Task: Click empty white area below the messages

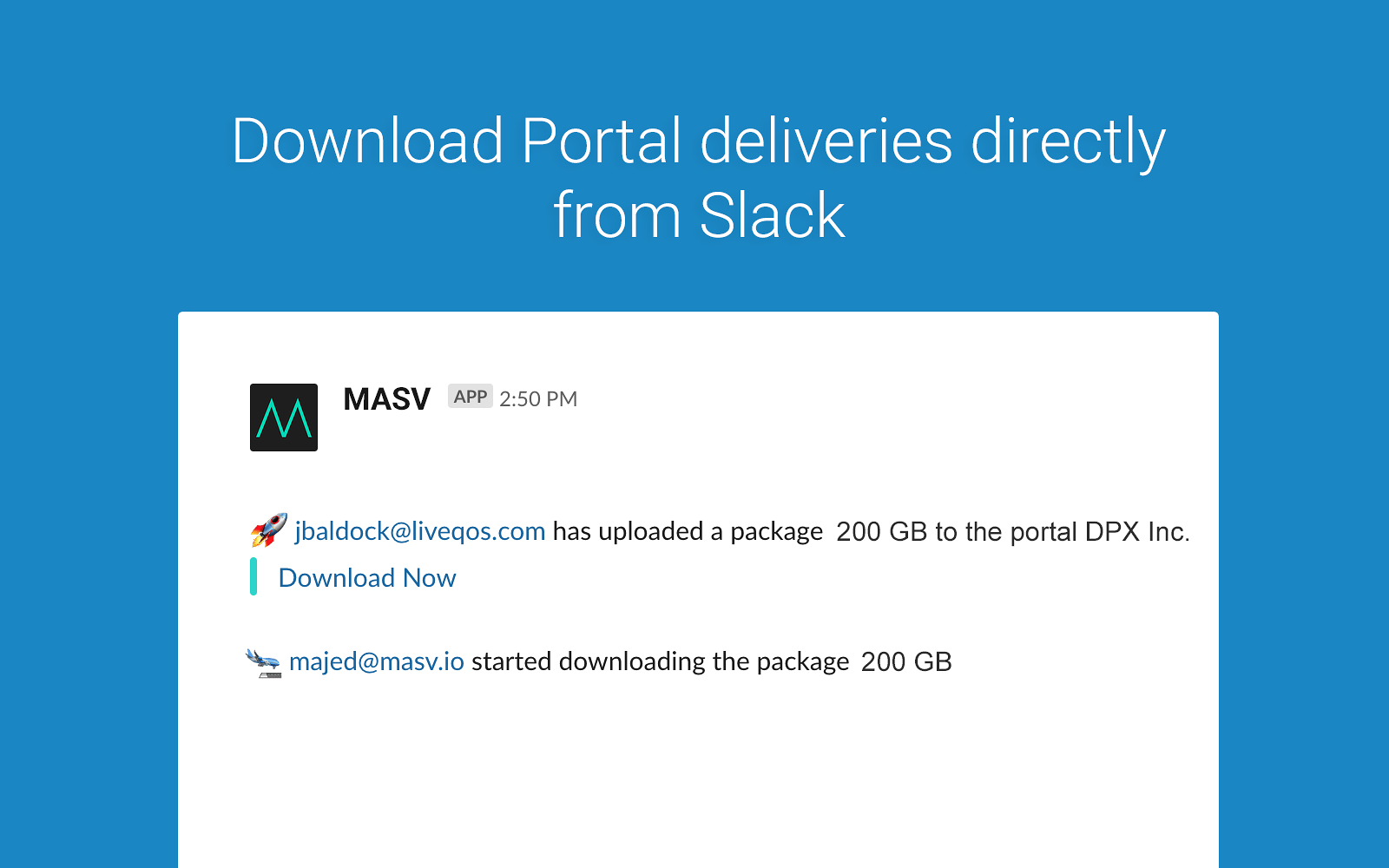Action: [x=698, y=781]
